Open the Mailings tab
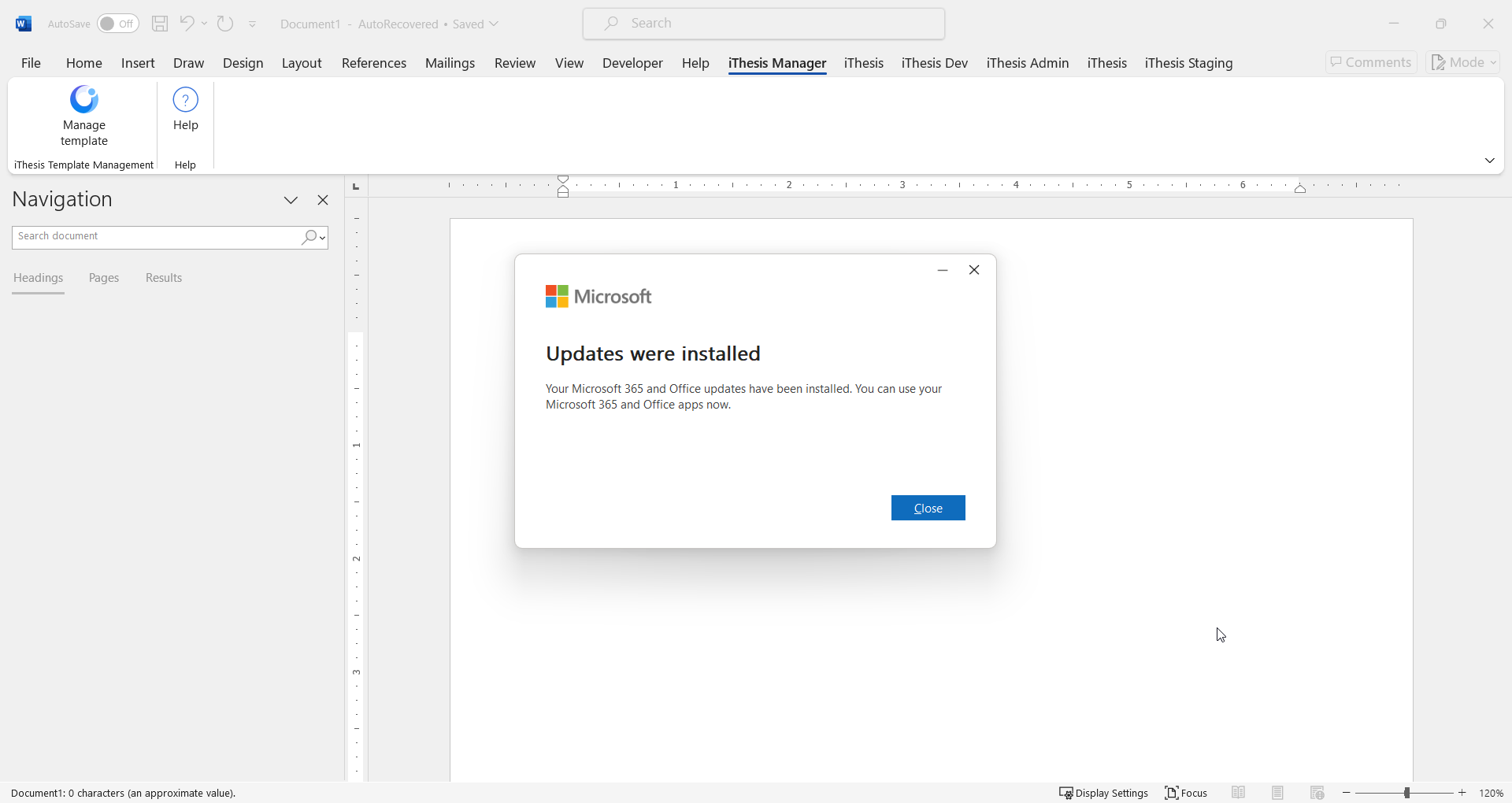 tap(450, 63)
